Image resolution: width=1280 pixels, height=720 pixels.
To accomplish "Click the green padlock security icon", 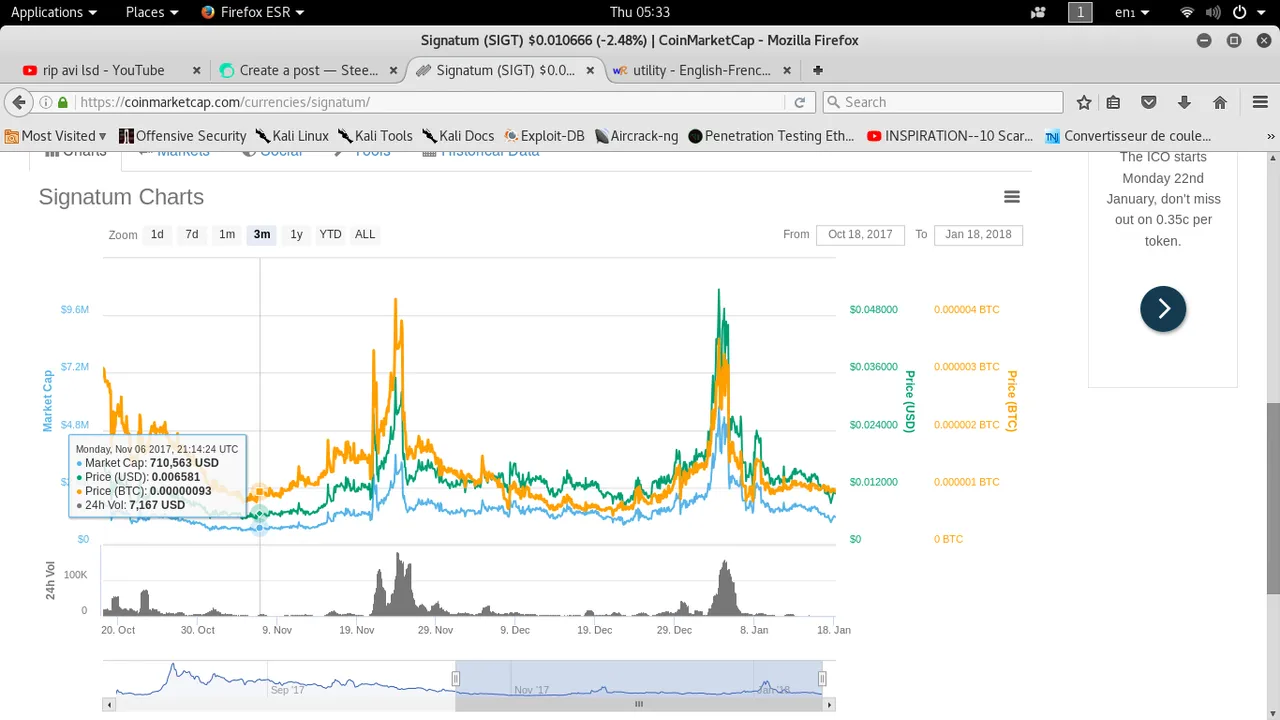I will pyautogui.click(x=63, y=102).
